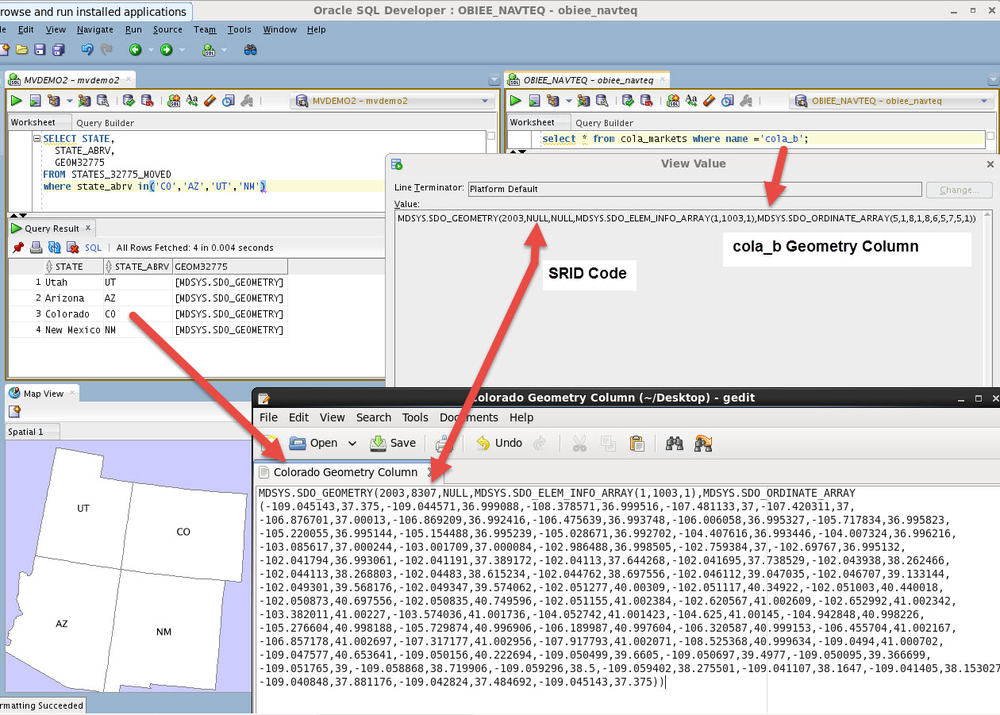1000x715 pixels.
Task: Click the gedit Undo button
Action: (499, 443)
